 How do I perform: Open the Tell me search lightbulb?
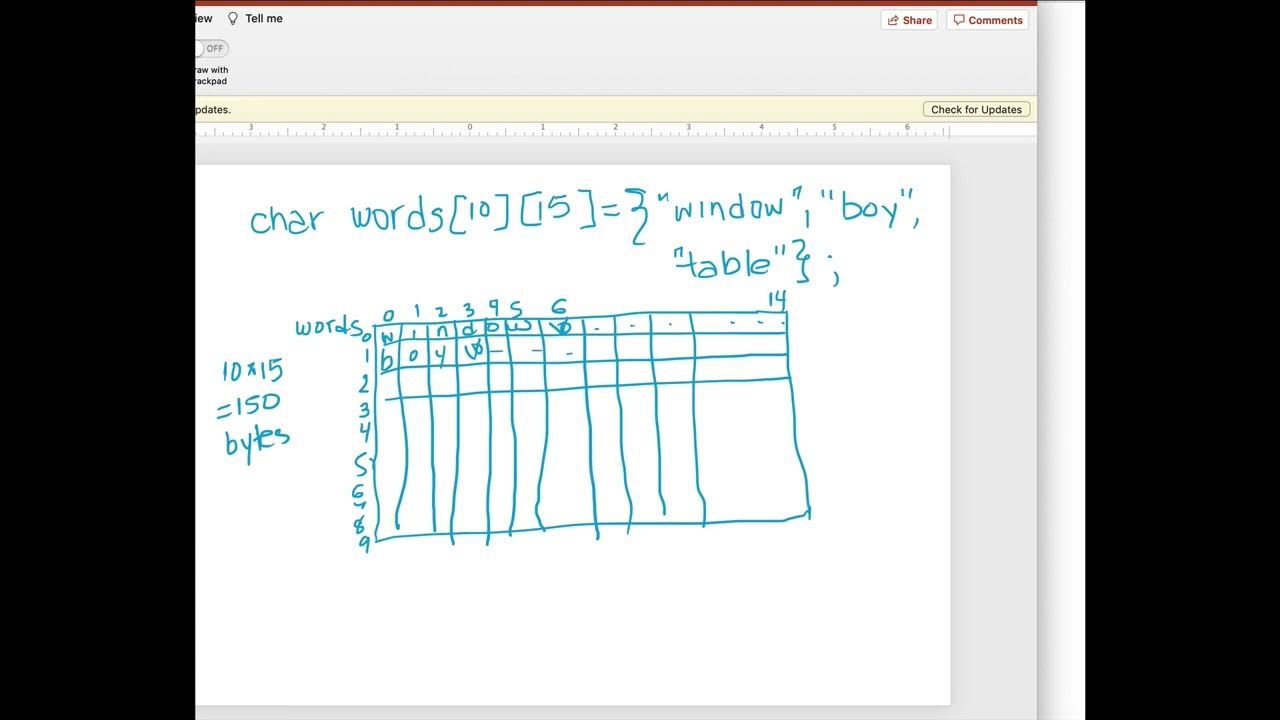(x=233, y=18)
